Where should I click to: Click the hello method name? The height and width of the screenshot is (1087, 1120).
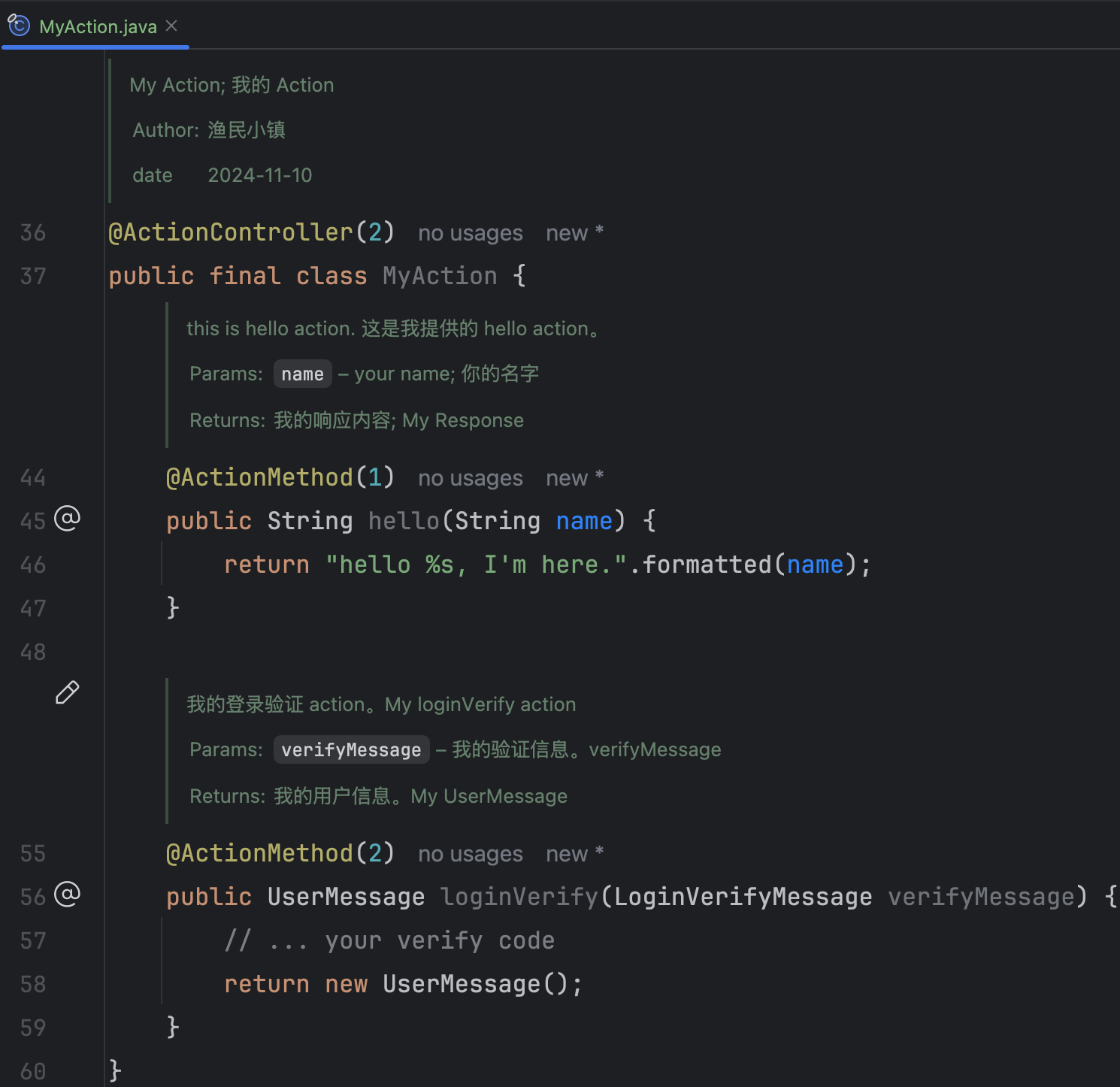point(404,521)
